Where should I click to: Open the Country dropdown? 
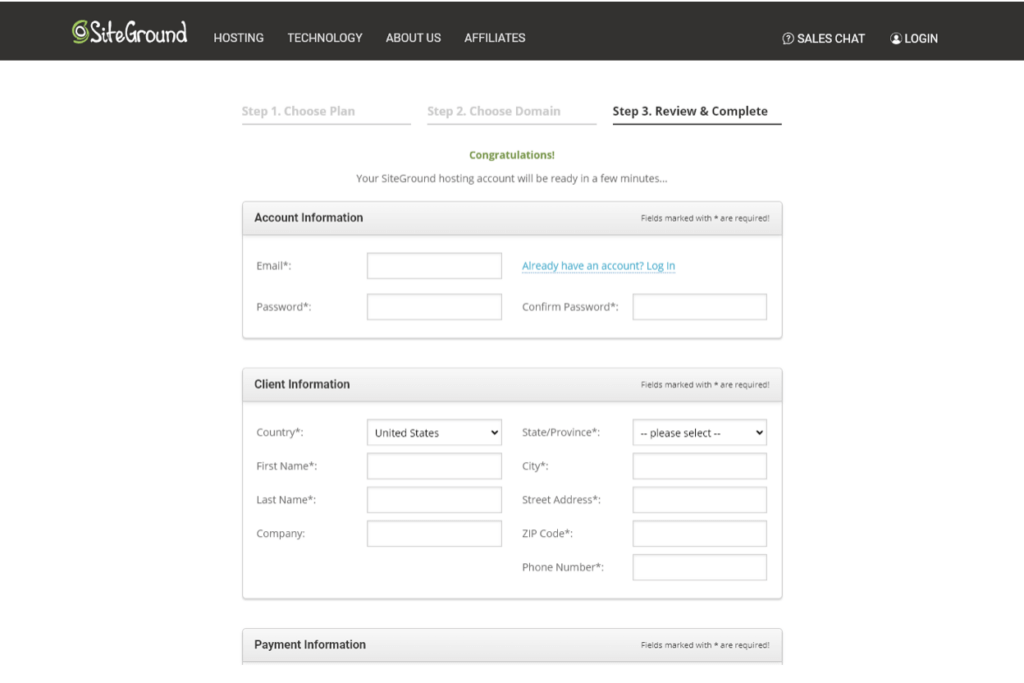coord(433,432)
